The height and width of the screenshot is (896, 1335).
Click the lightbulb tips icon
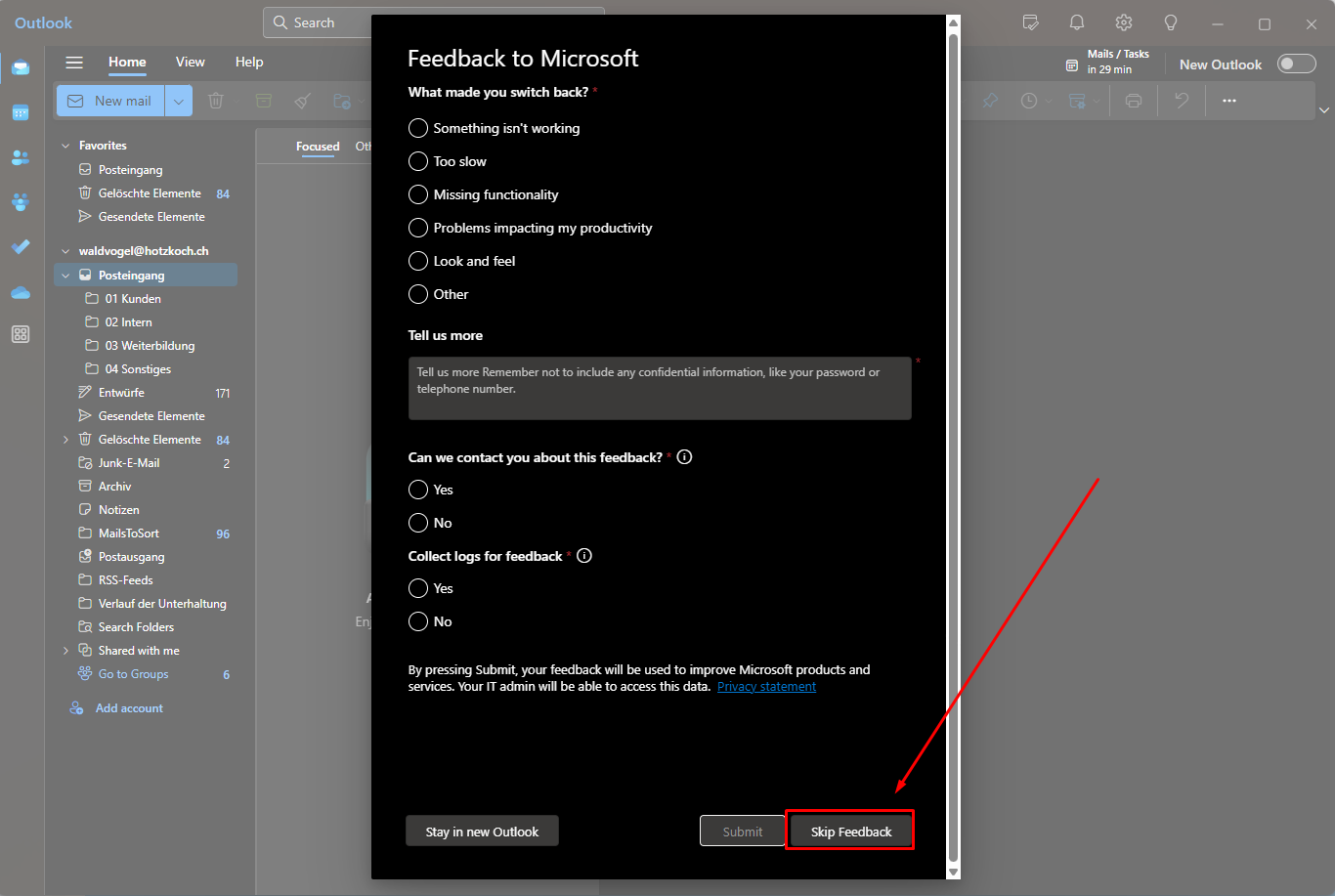(x=1170, y=22)
